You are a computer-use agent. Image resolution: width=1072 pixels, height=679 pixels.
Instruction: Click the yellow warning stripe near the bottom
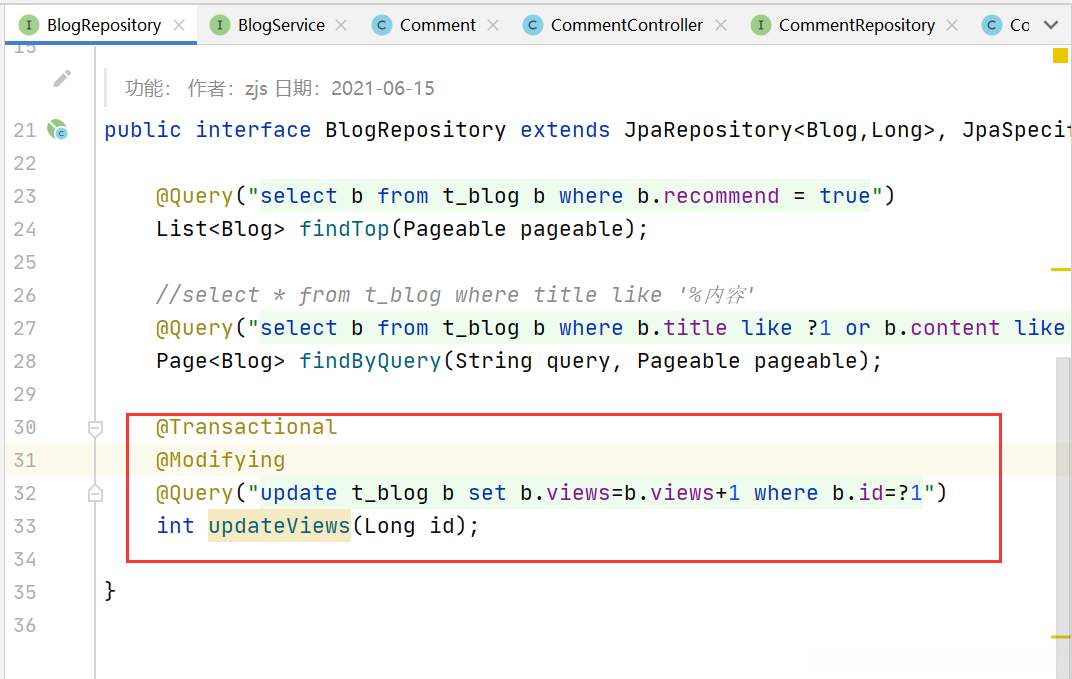(1060, 637)
